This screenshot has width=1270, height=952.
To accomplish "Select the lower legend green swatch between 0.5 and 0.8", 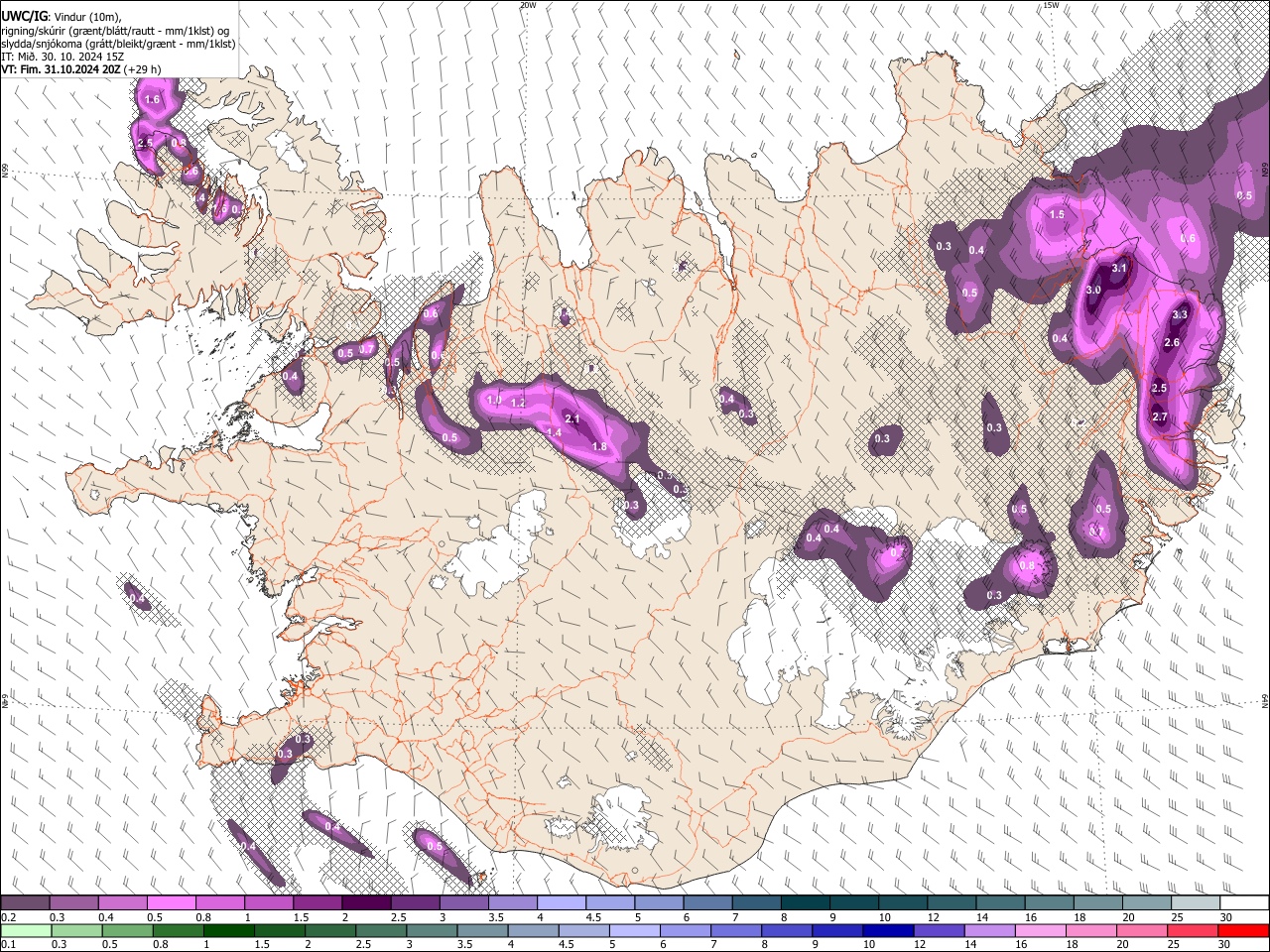I will click(x=127, y=931).
